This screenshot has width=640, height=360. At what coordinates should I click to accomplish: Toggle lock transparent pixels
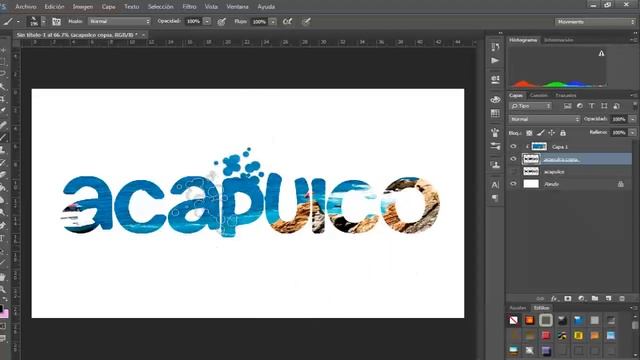pos(529,133)
